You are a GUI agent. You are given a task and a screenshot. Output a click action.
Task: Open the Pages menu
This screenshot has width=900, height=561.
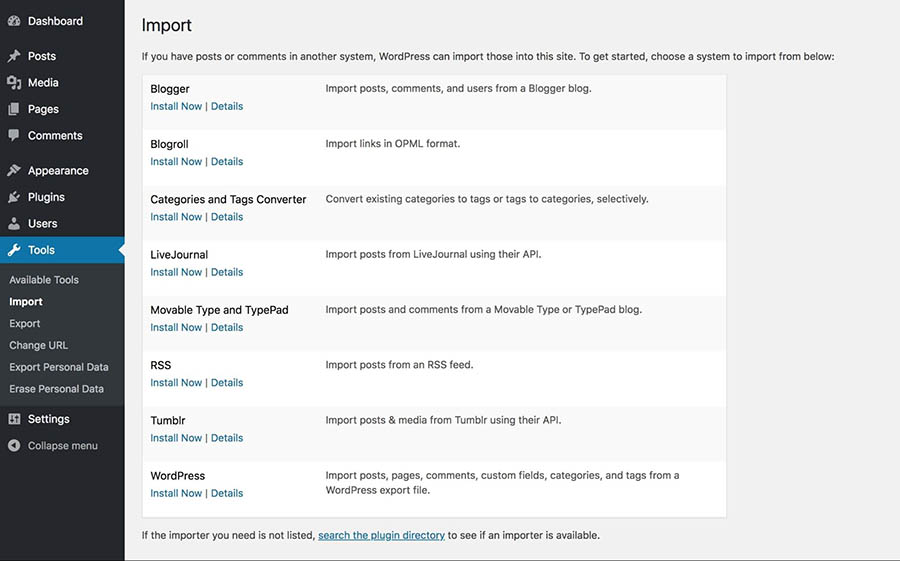point(44,109)
